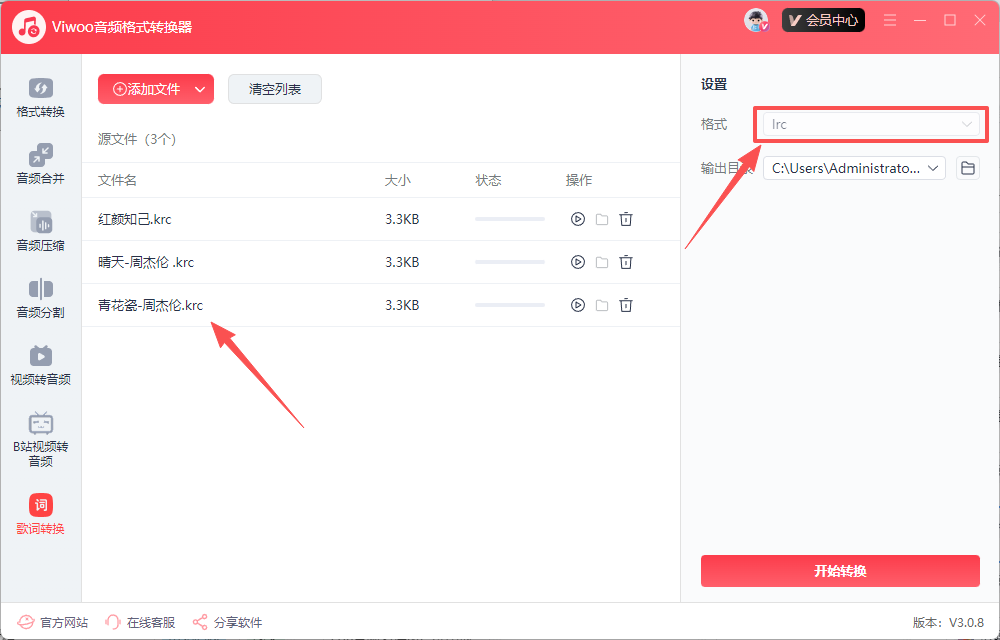Open folder for 青花瓷-周杰伦.krc

pyautogui.click(x=602, y=305)
